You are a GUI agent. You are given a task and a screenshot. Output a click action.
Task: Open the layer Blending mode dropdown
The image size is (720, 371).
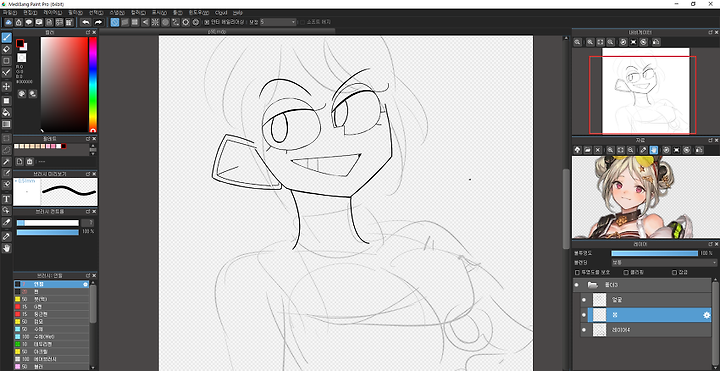pos(664,263)
